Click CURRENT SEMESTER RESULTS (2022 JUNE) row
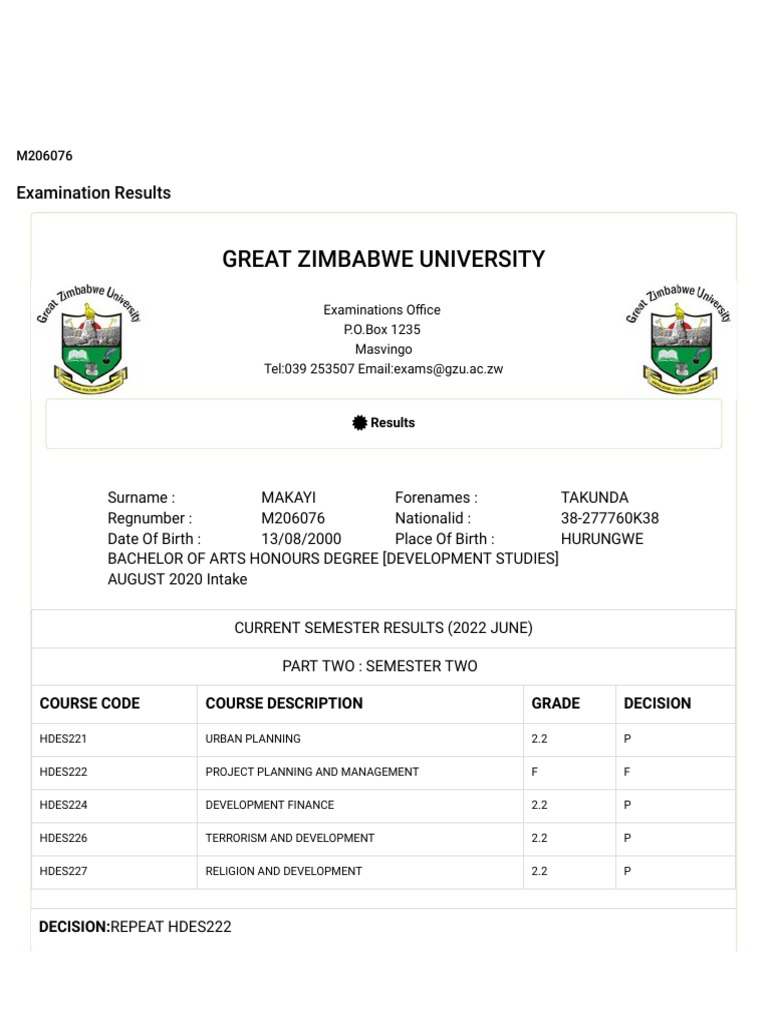 pos(383,628)
